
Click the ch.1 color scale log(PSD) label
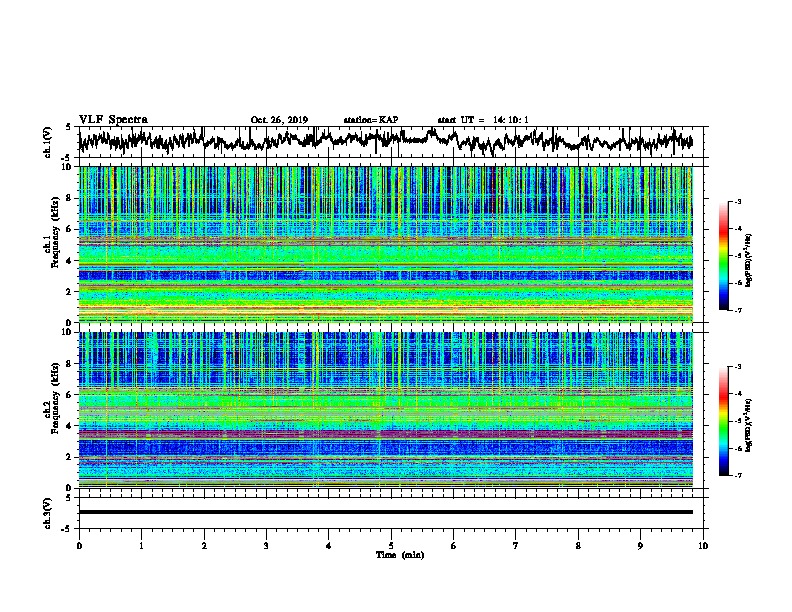[749, 260]
